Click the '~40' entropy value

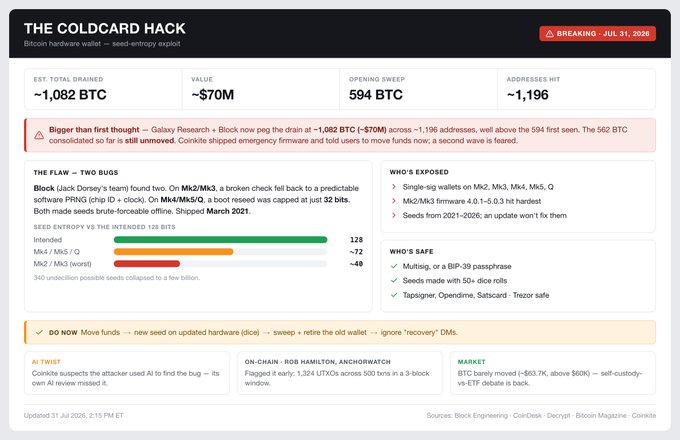coord(356,264)
